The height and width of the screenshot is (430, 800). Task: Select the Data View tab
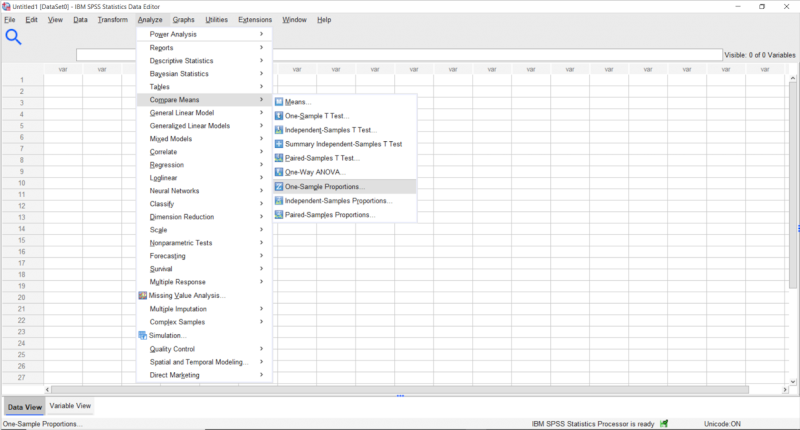tap(24, 407)
